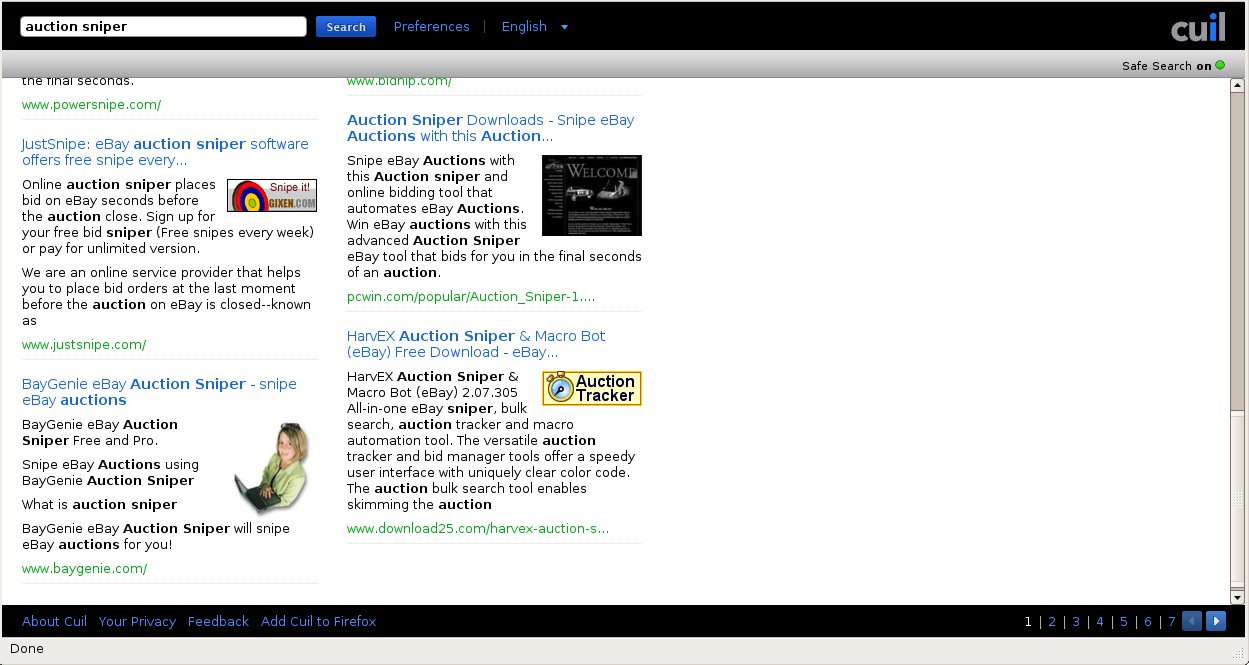Image resolution: width=1249 pixels, height=665 pixels.
Task: Visit www.bidnip.com URL
Action: pyautogui.click(x=399, y=81)
